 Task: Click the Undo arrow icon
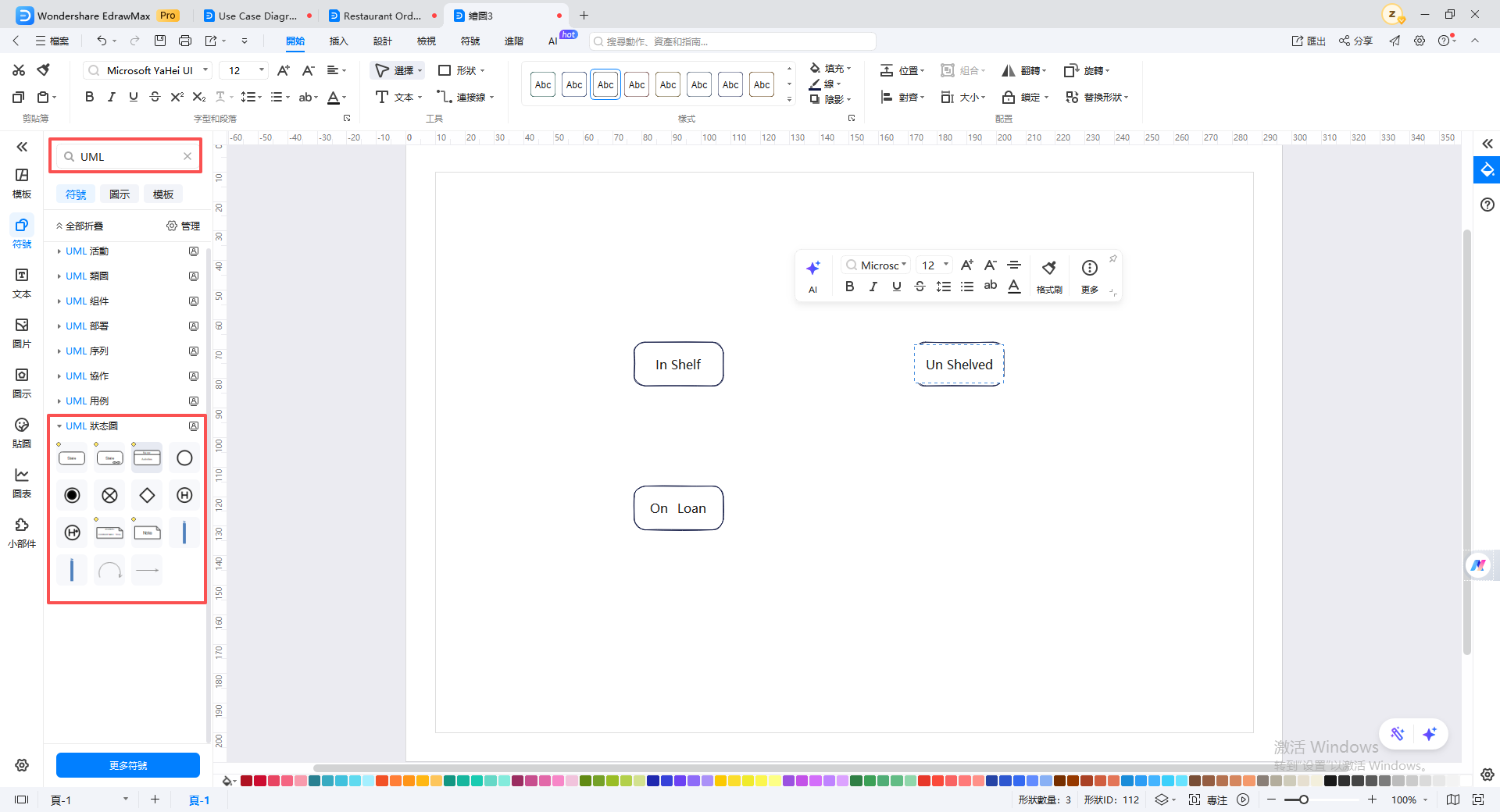(x=102, y=41)
